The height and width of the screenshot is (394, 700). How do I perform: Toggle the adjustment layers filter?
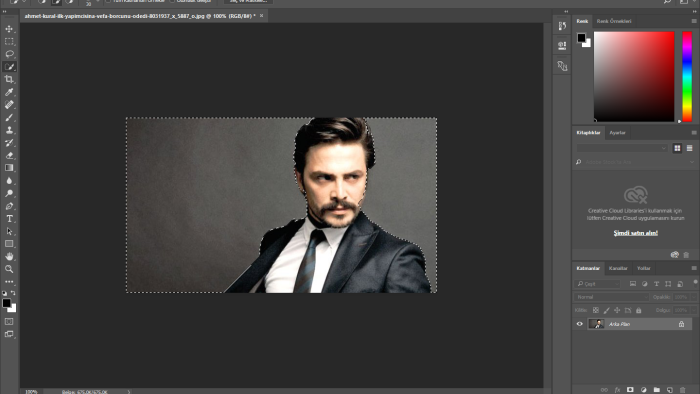(645, 284)
